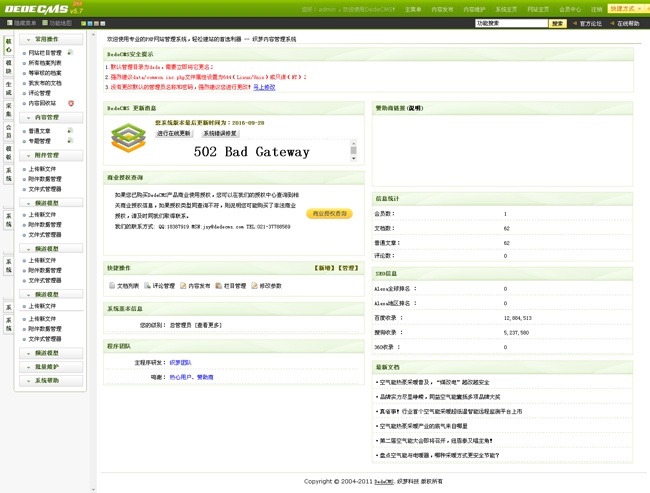This screenshot has width=650, height=493.
Task: Click the 查看更多 link
Action: pos(208,325)
